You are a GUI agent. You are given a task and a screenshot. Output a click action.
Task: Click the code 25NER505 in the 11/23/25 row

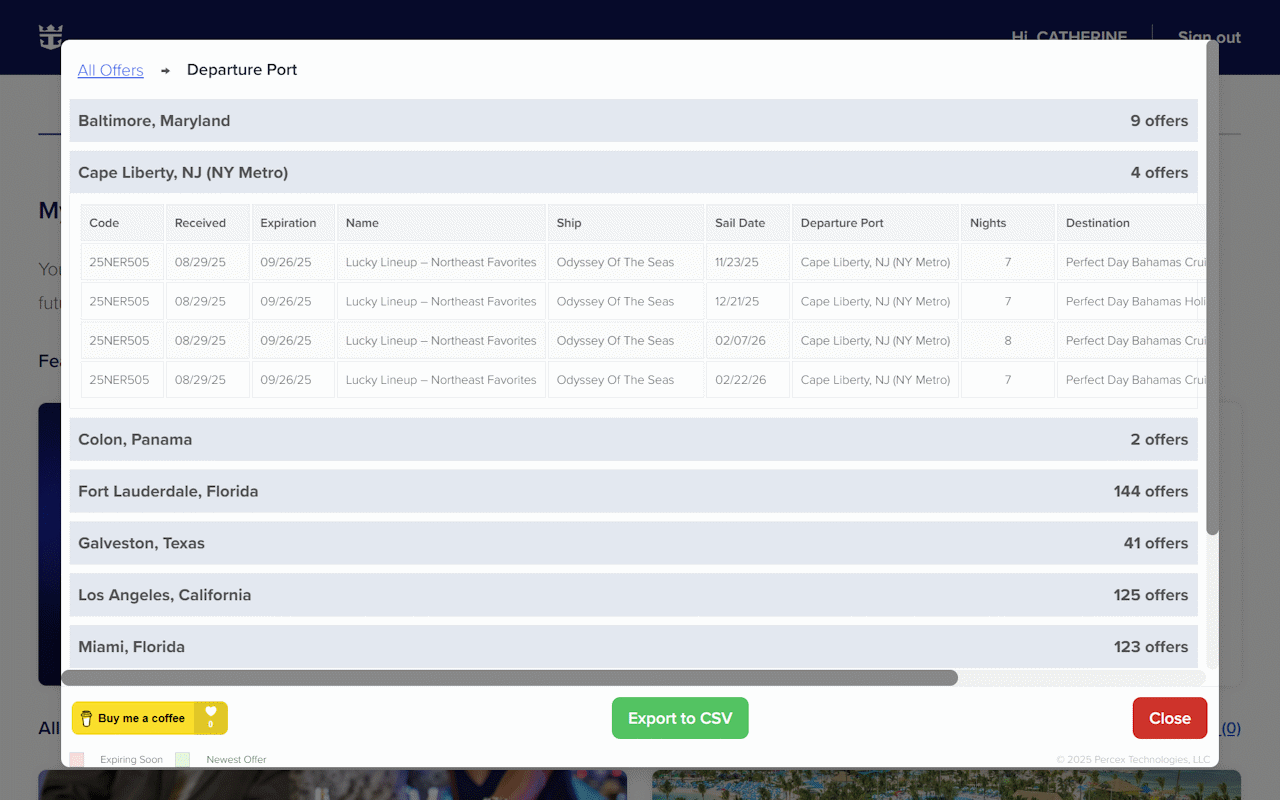122,262
